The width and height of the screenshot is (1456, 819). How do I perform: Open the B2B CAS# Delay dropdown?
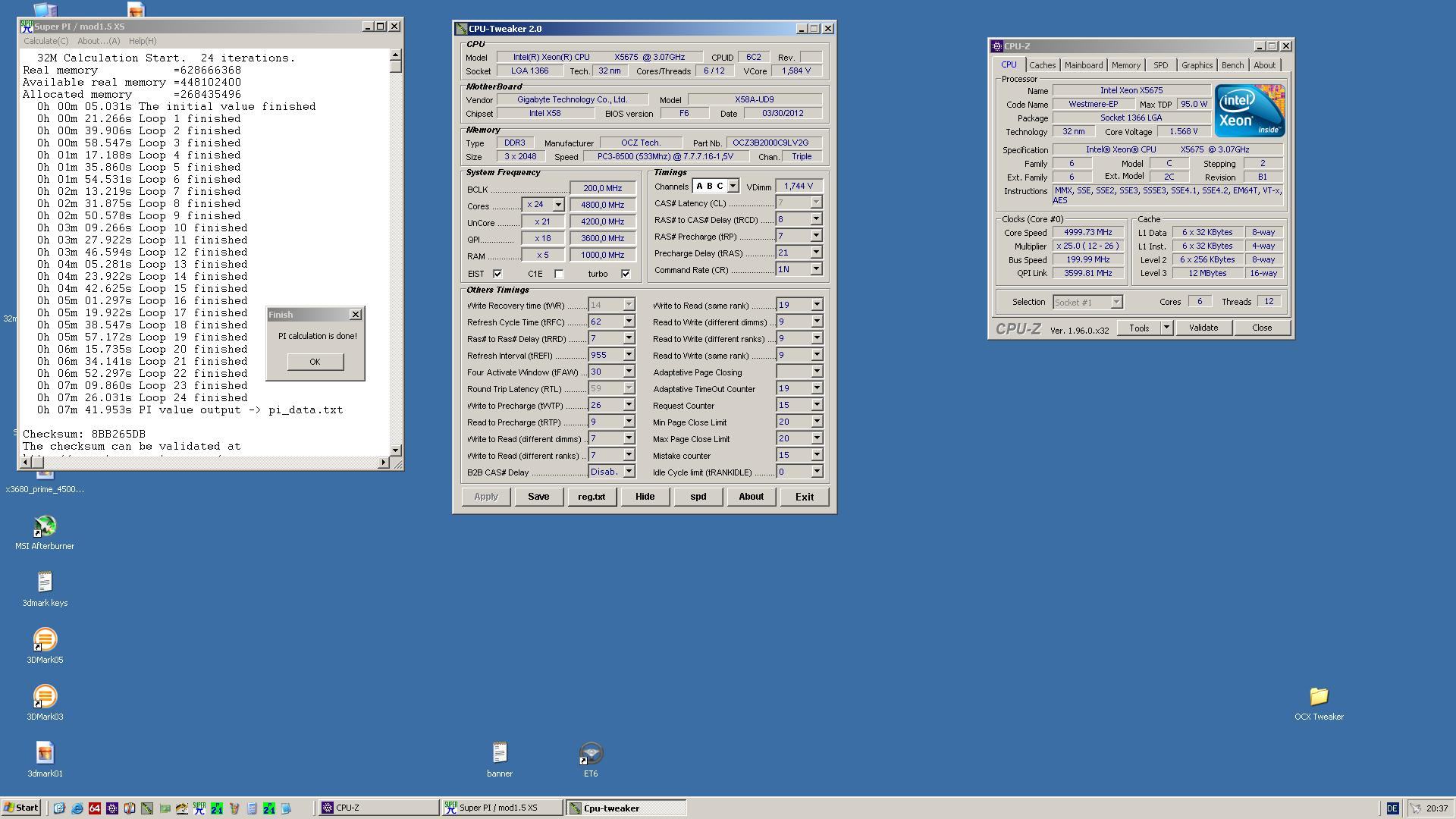629,472
